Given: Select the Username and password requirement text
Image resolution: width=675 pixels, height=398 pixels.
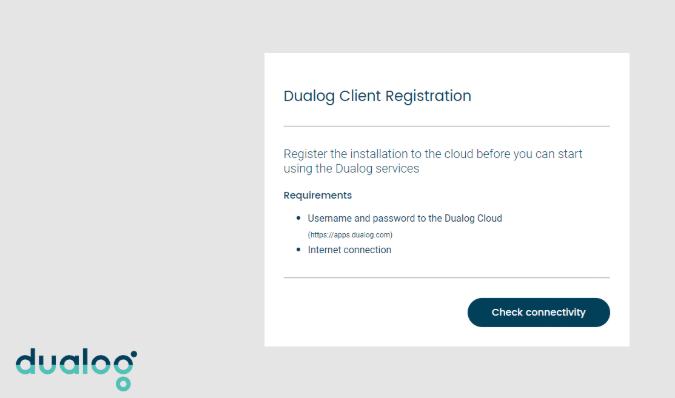Looking at the screenshot, I should point(405,219).
